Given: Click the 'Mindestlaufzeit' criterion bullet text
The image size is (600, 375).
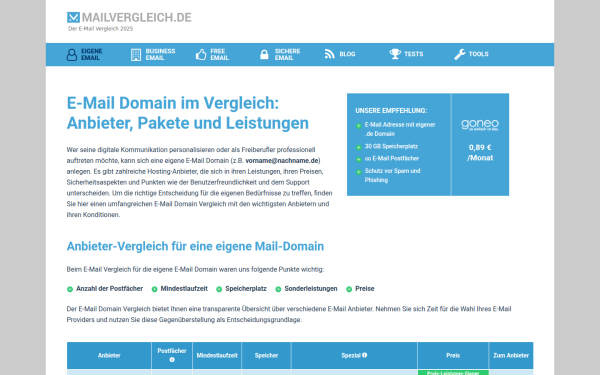Looking at the screenshot, I should pos(184,289).
